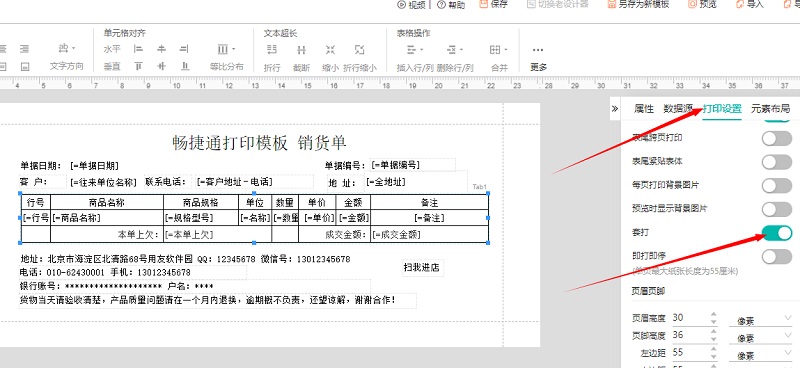800x368 pixels.
Task: Switch to the 属性 properties tab
Action: [644, 108]
